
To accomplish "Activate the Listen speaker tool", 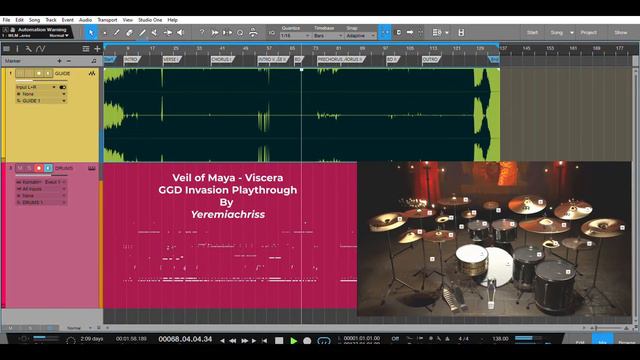I will 180,33.
